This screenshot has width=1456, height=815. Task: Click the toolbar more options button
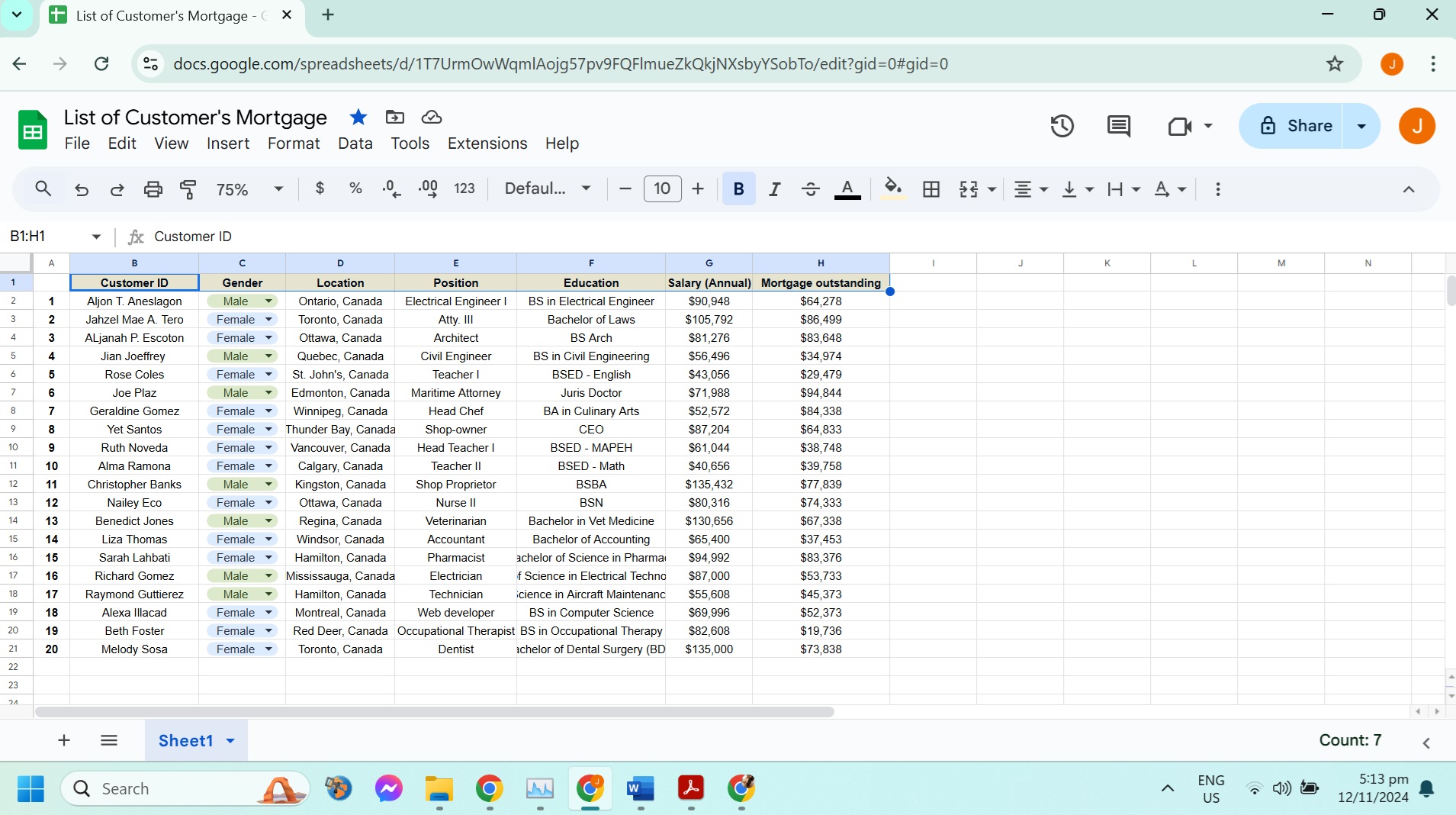[1218, 188]
